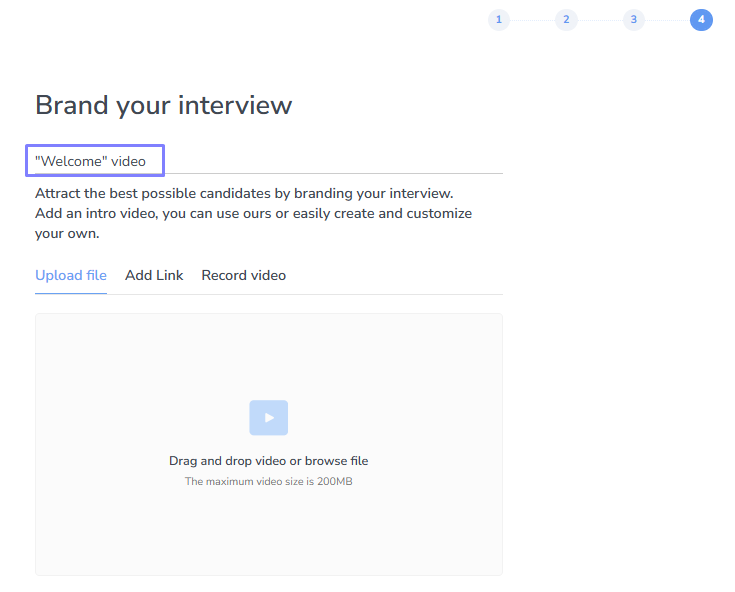The width and height of the screenshot is (735, 592).
Task: Jump to step 2 circle
Action: 566,20
